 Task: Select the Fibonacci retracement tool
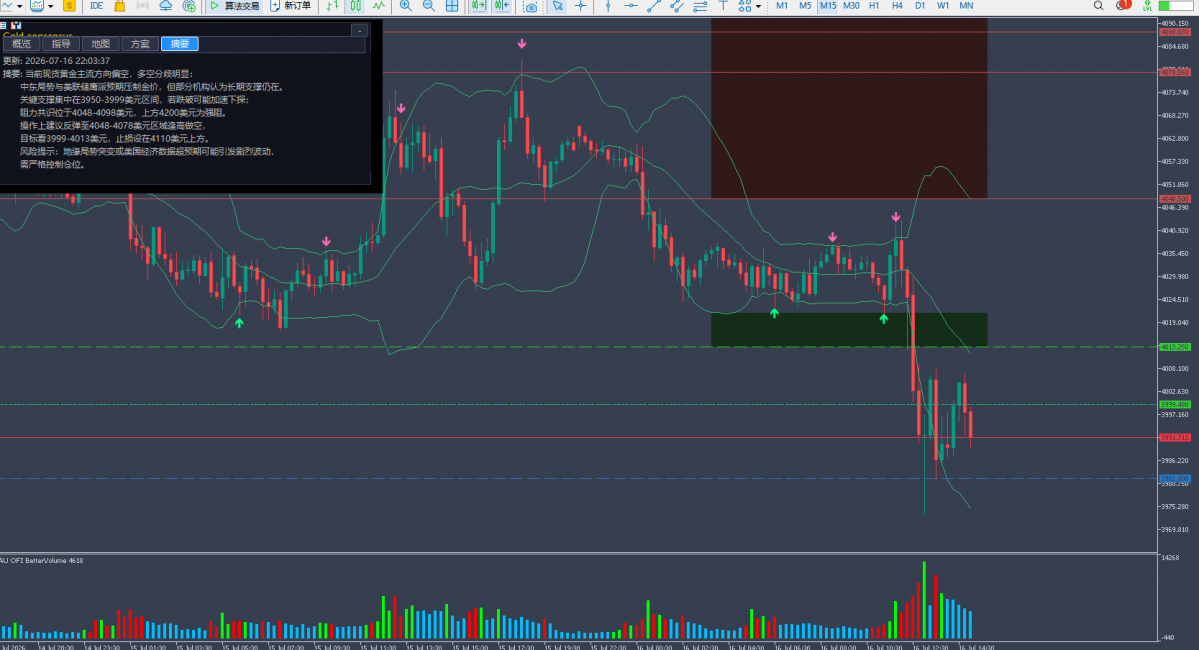700,6
